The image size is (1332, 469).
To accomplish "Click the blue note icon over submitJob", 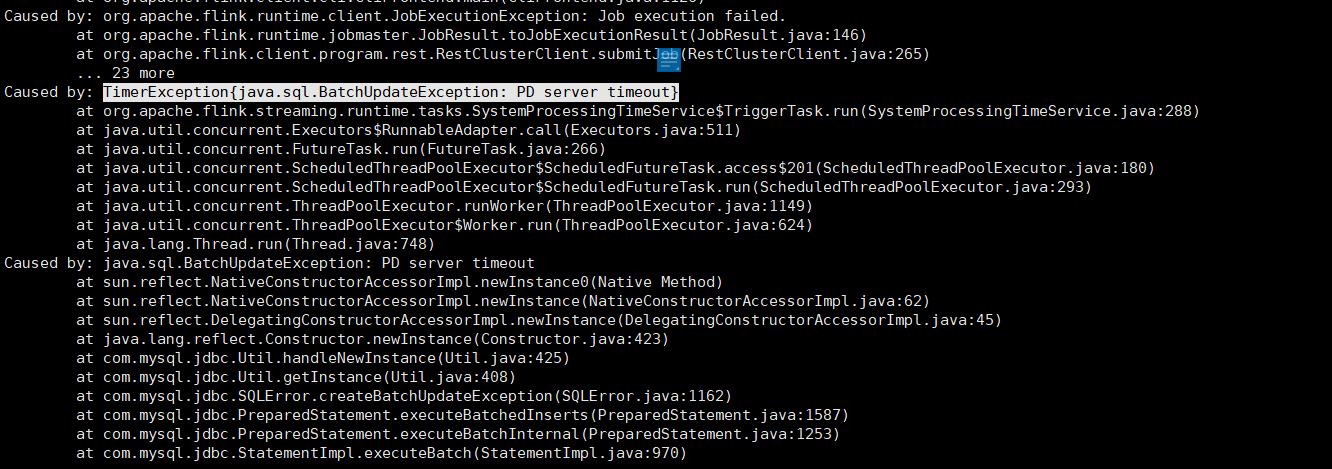I will tap(669, 59).
